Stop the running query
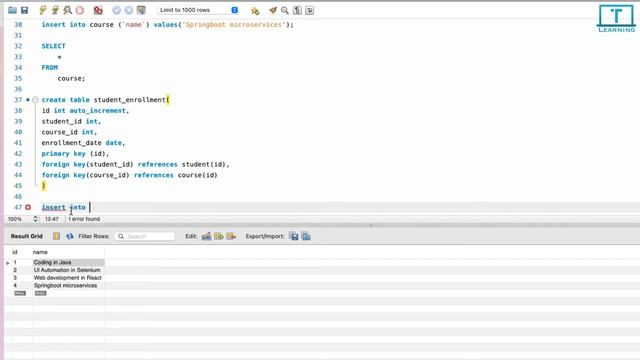 80,10
